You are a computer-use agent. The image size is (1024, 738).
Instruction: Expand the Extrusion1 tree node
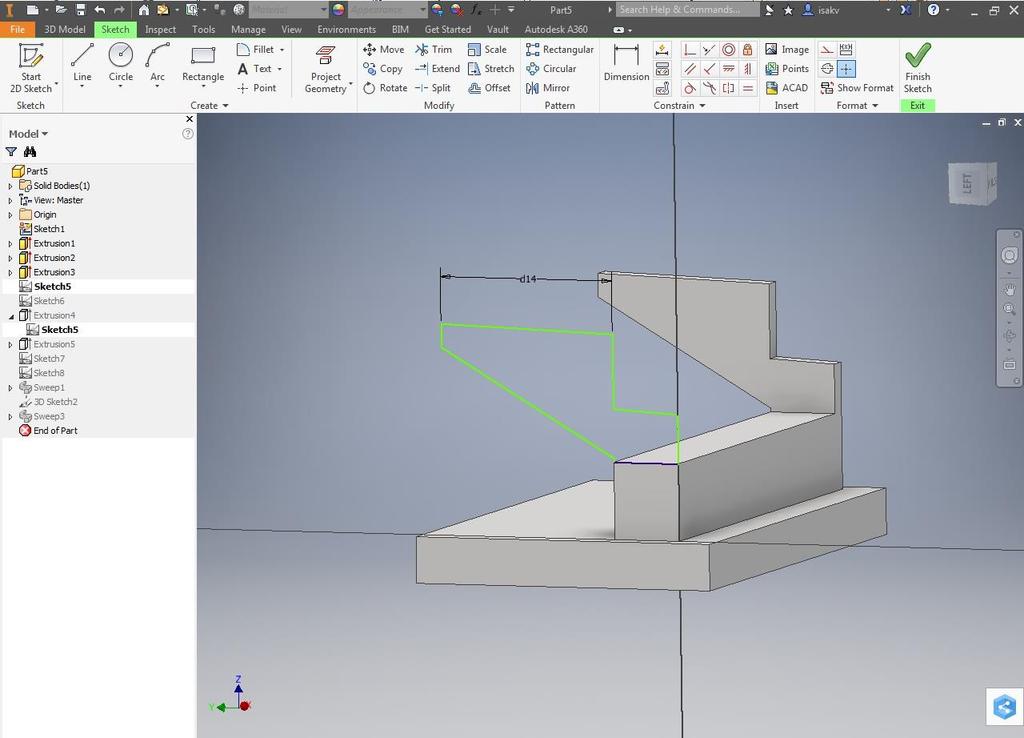click(10, 244)
